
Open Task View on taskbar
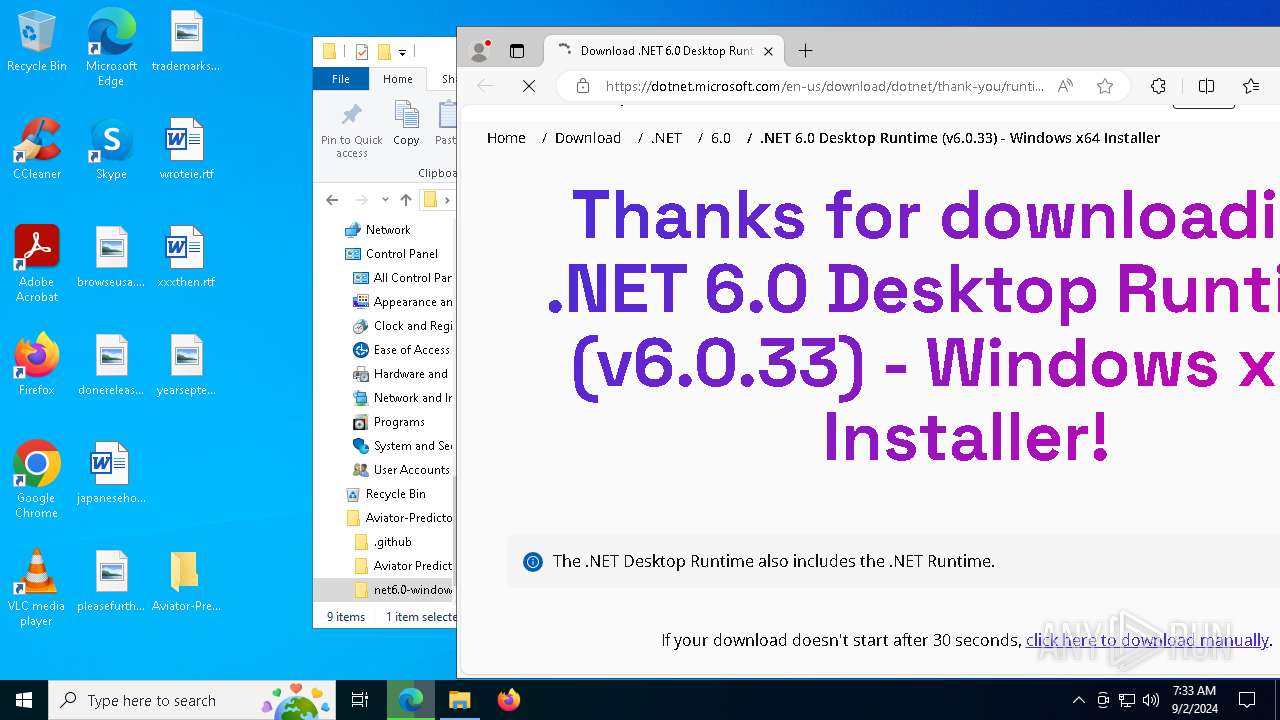(x=360, y=700)
